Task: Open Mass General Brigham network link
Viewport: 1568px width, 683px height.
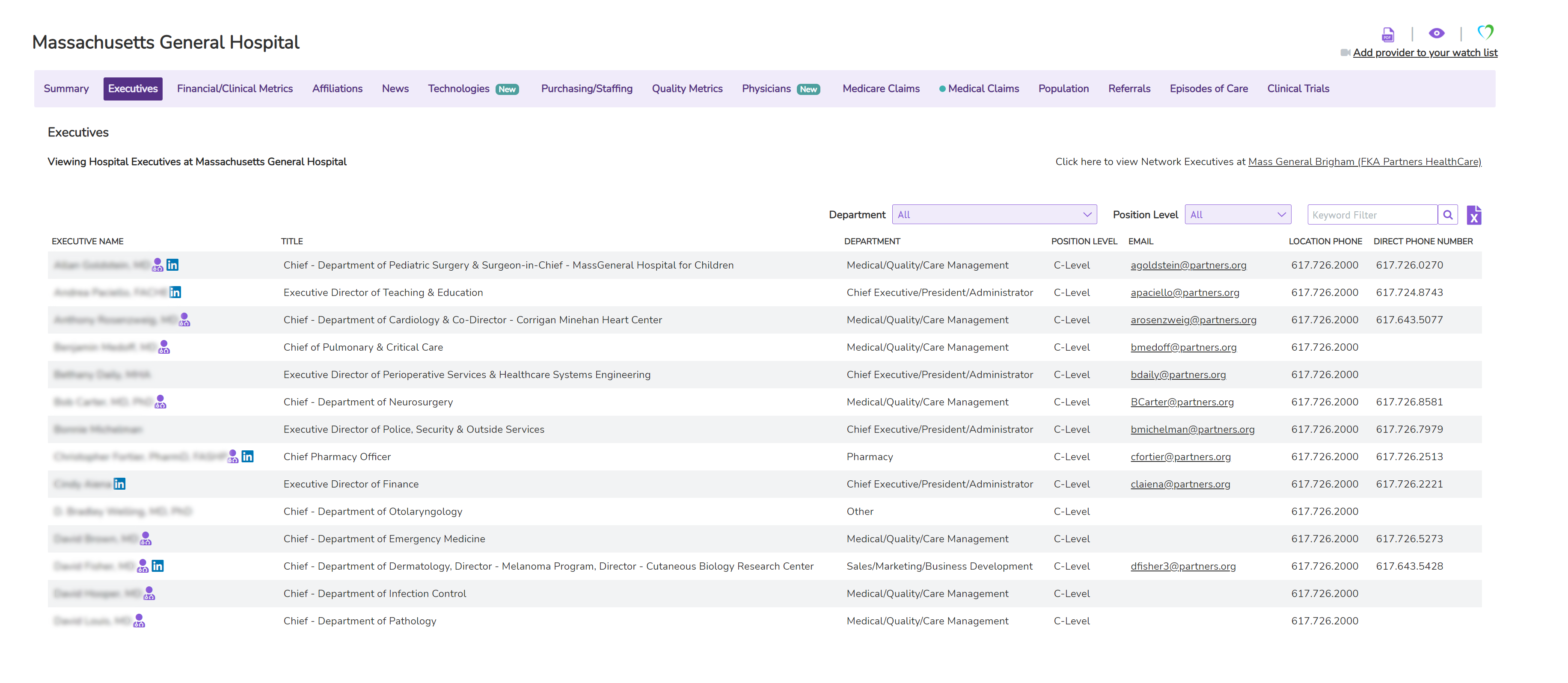Action: pyautogui.click(x=1364, y=162)
